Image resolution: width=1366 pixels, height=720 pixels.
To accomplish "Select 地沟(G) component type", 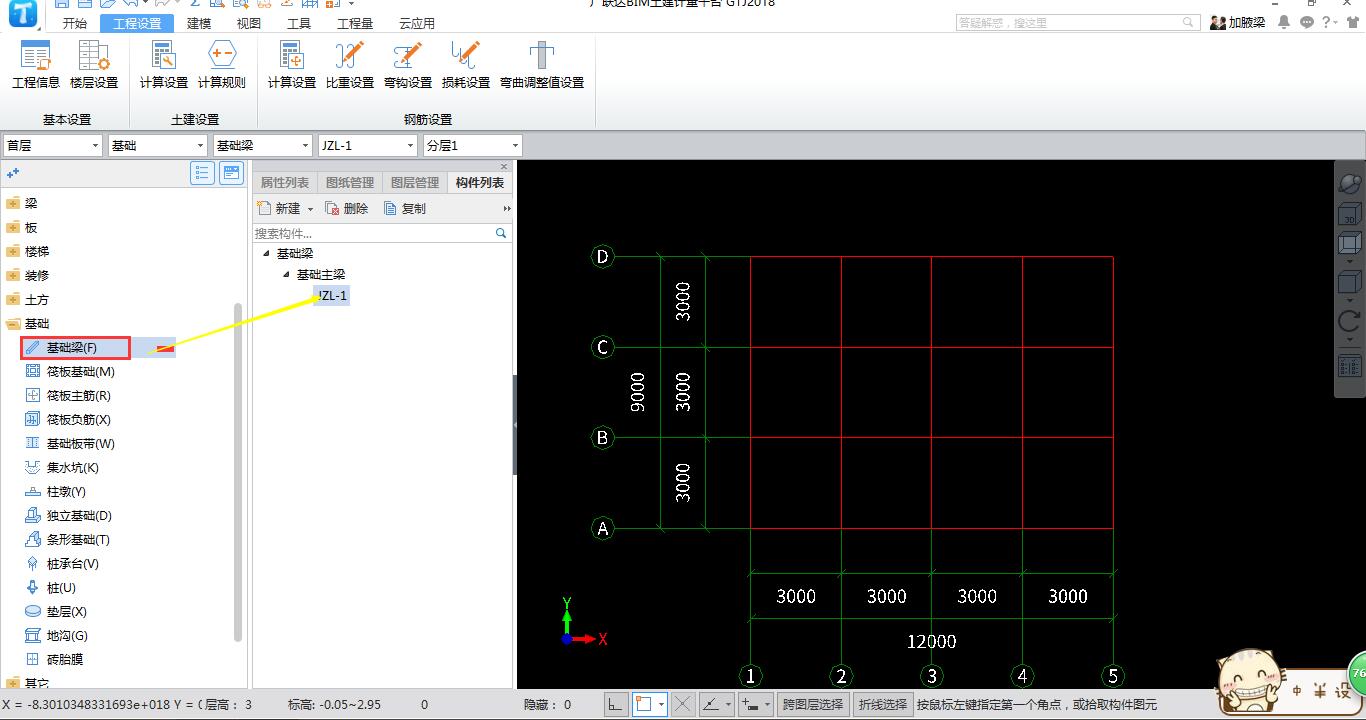I will 56,635.
